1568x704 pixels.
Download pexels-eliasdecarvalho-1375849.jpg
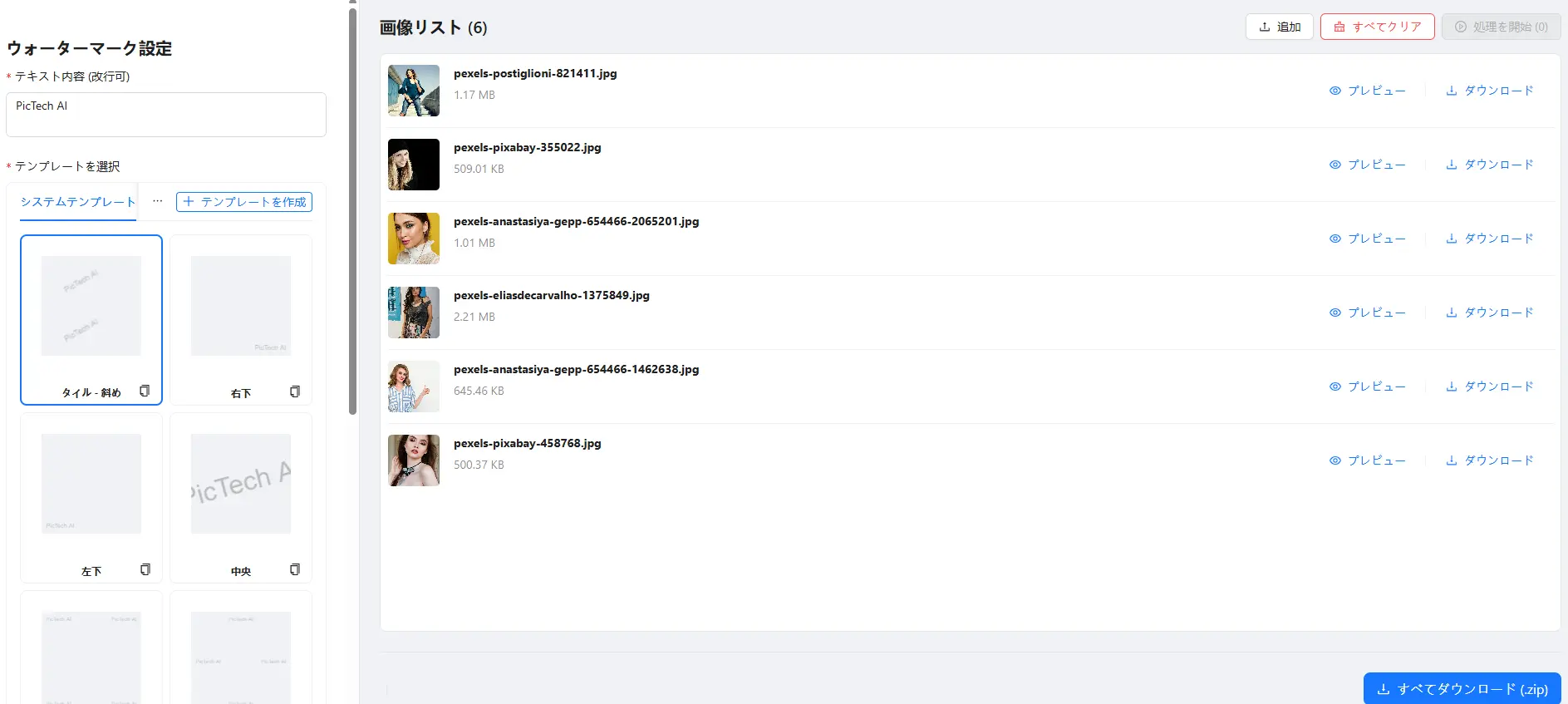click(1490, 313)
